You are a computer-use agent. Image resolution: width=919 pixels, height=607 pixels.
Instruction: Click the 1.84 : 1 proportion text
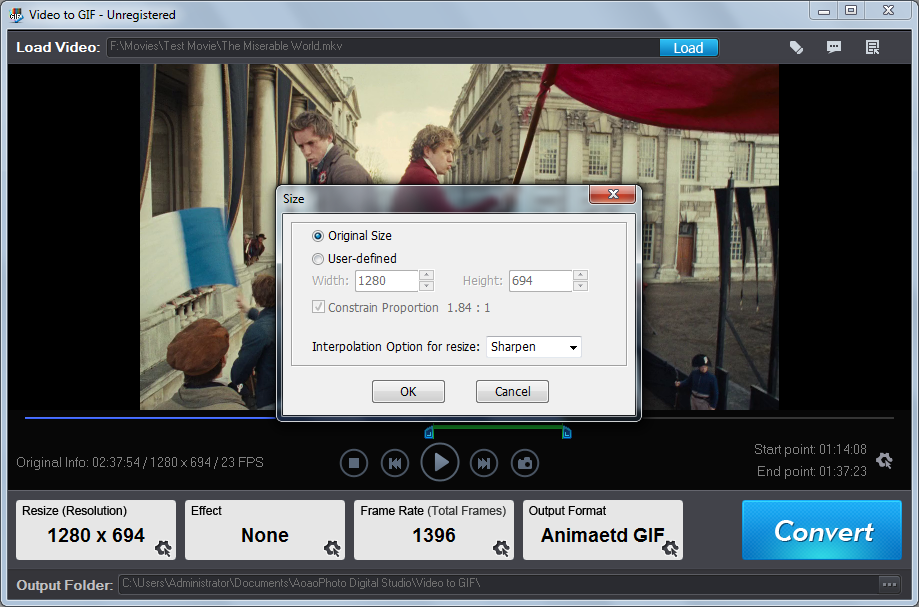468,308
